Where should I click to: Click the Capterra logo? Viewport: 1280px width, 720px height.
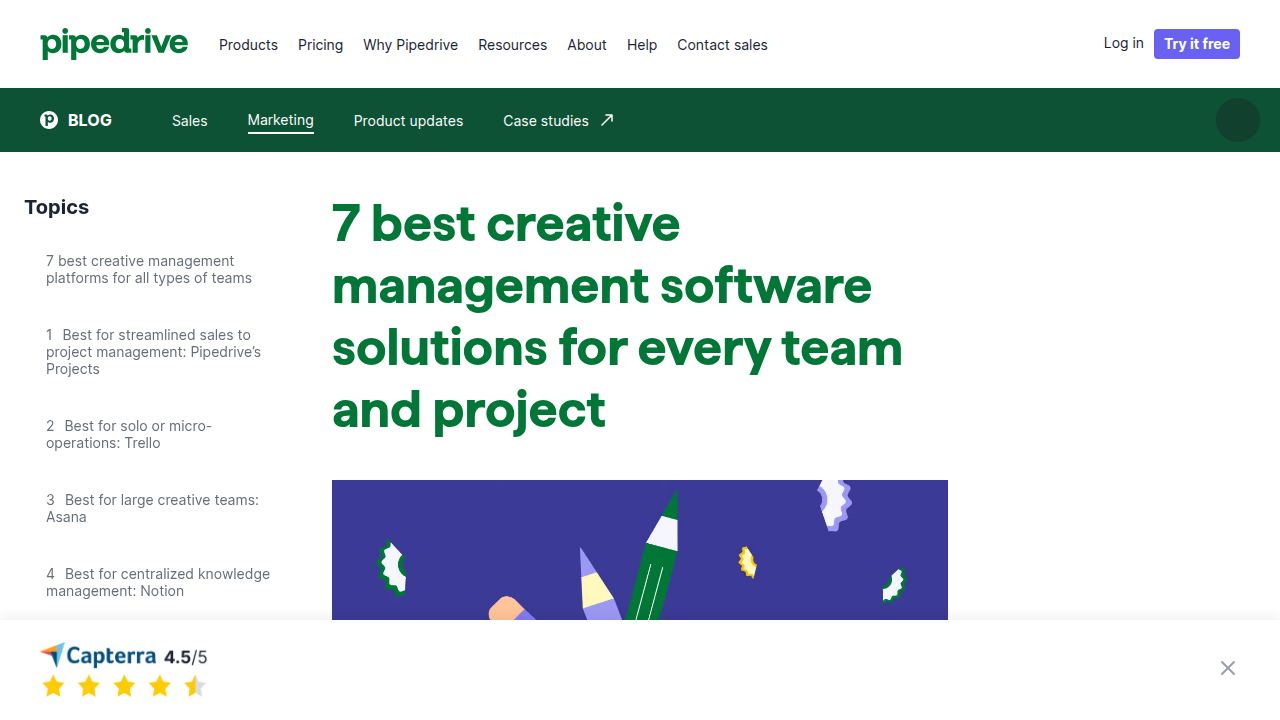coord(98,656)
